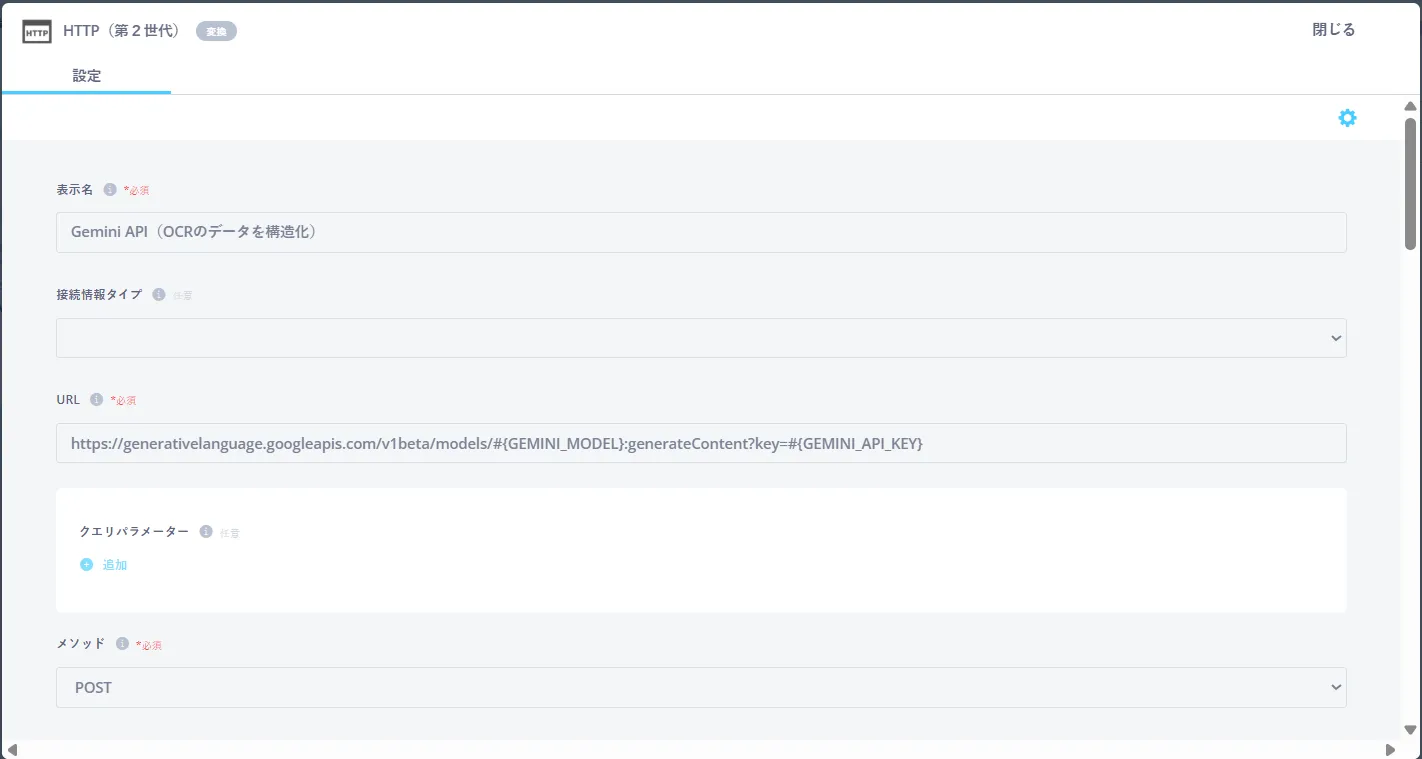1422x759 pixels.
Task: Open the 接続情報タイプ dropdown
Action: pyautogui.click(x=700, y=338)
